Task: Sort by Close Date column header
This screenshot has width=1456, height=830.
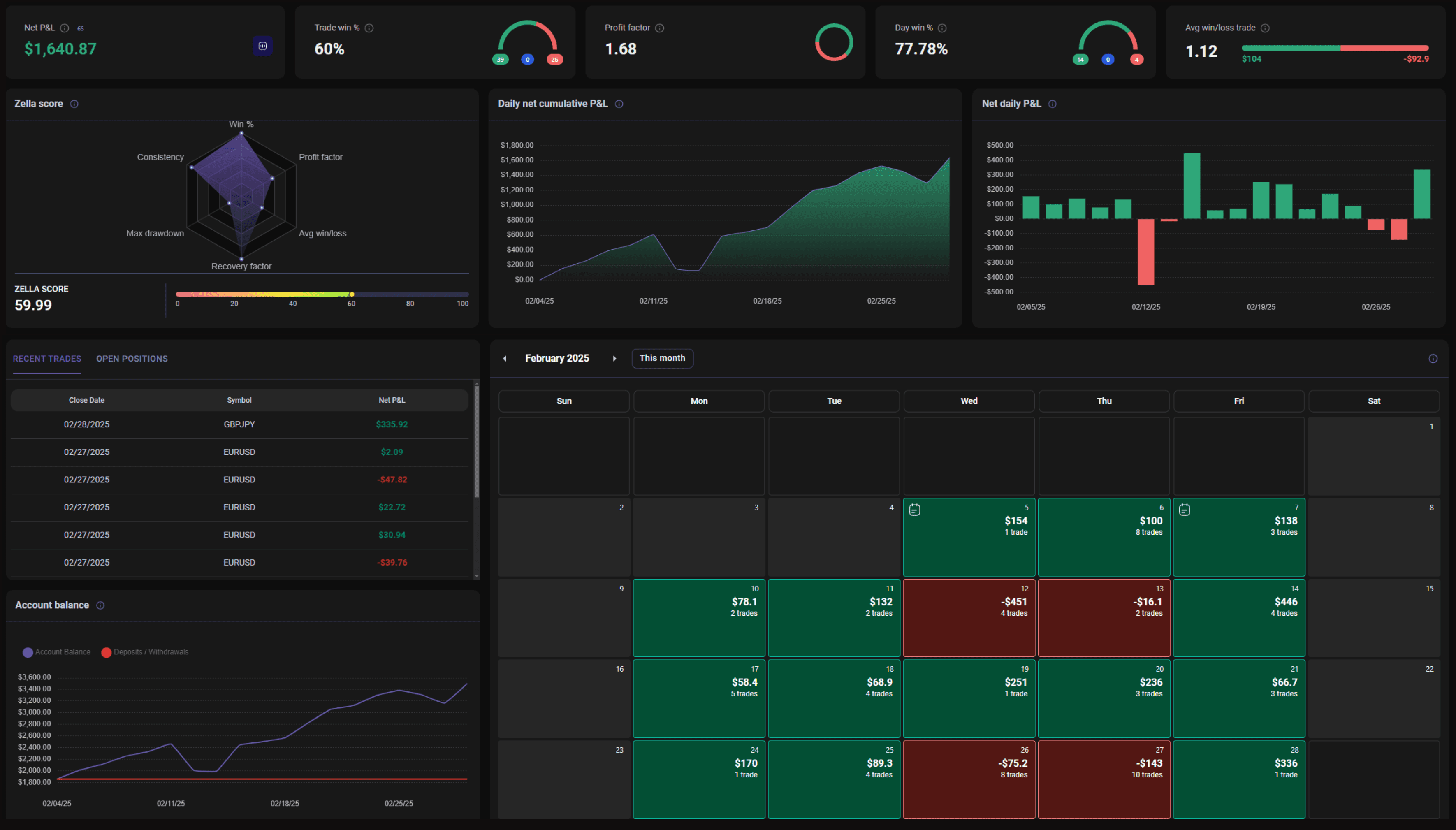Action: (x=87, y=400)
